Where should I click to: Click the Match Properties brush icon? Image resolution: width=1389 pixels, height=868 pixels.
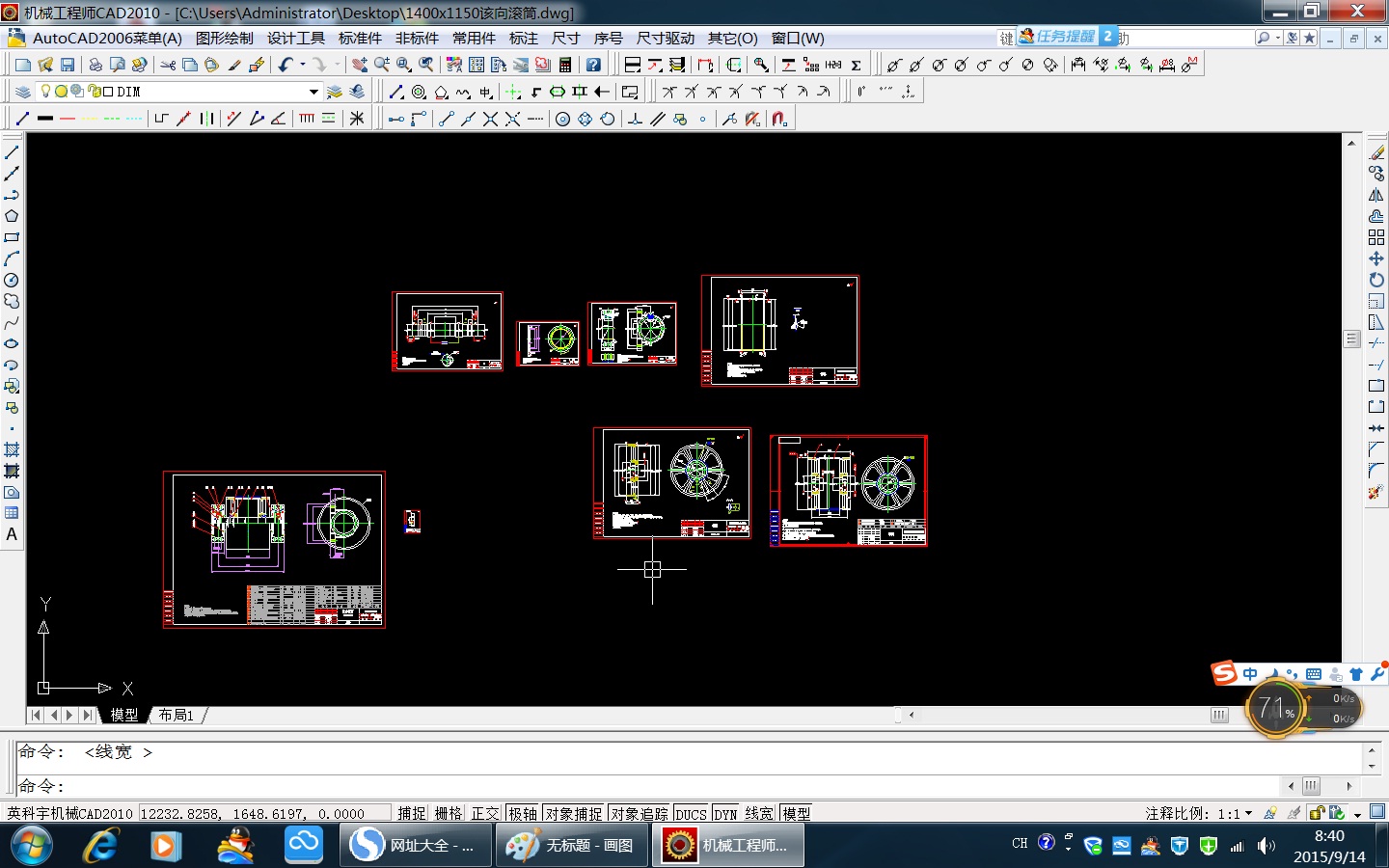click(x=234, y=65)
